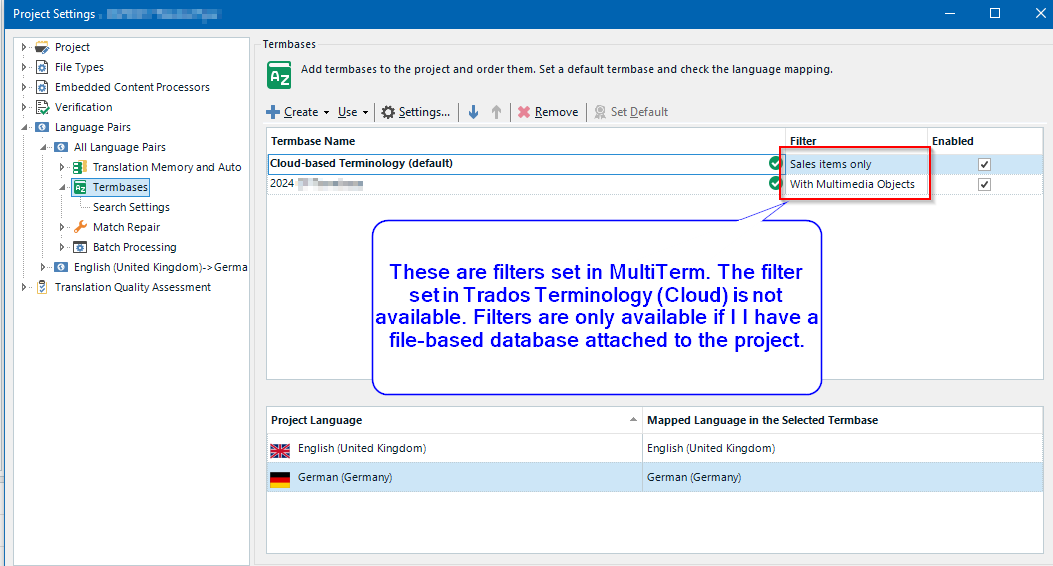Click the Use button label

coord(347,112)
